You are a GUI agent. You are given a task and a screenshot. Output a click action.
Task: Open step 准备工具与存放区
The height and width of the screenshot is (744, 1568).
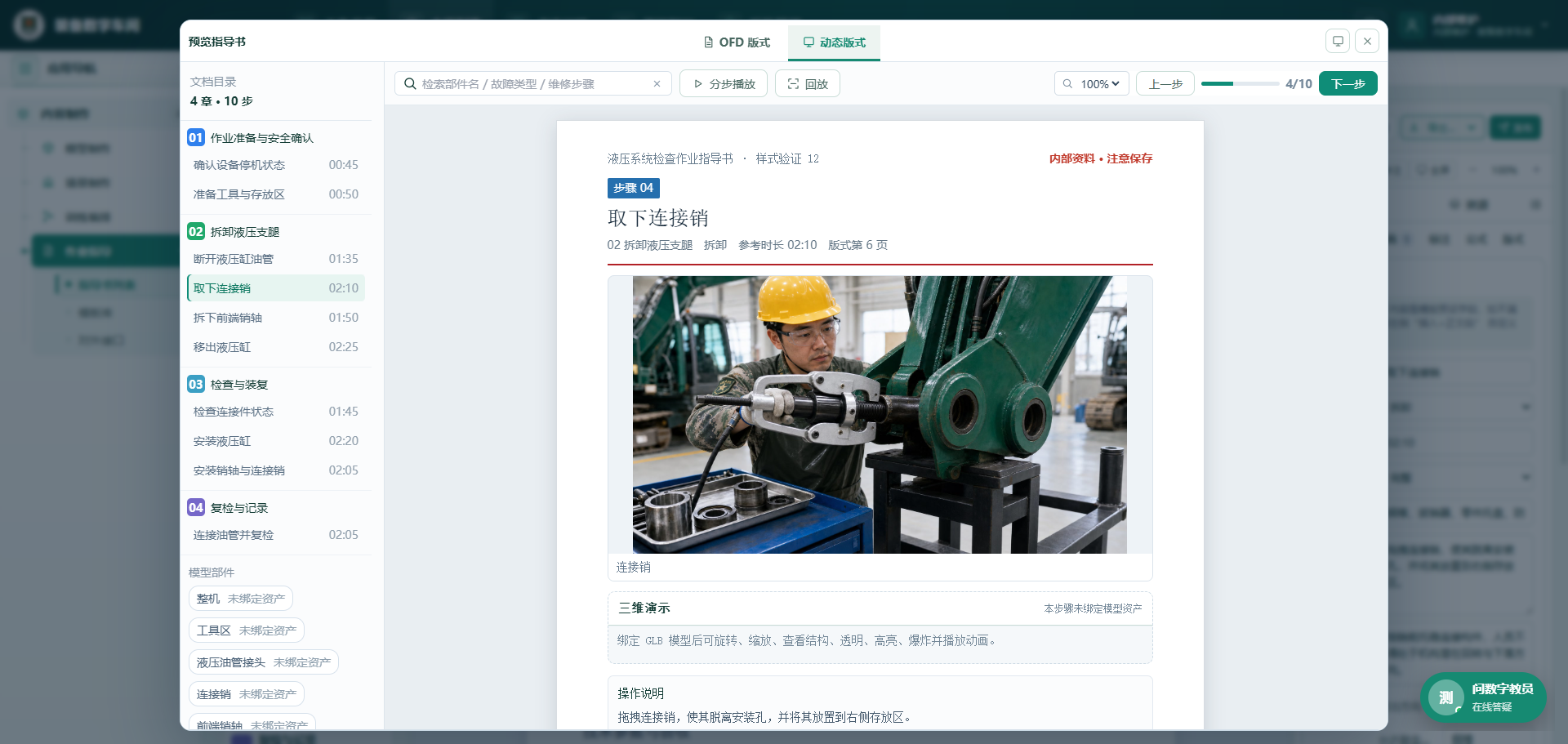click(276, 194)
